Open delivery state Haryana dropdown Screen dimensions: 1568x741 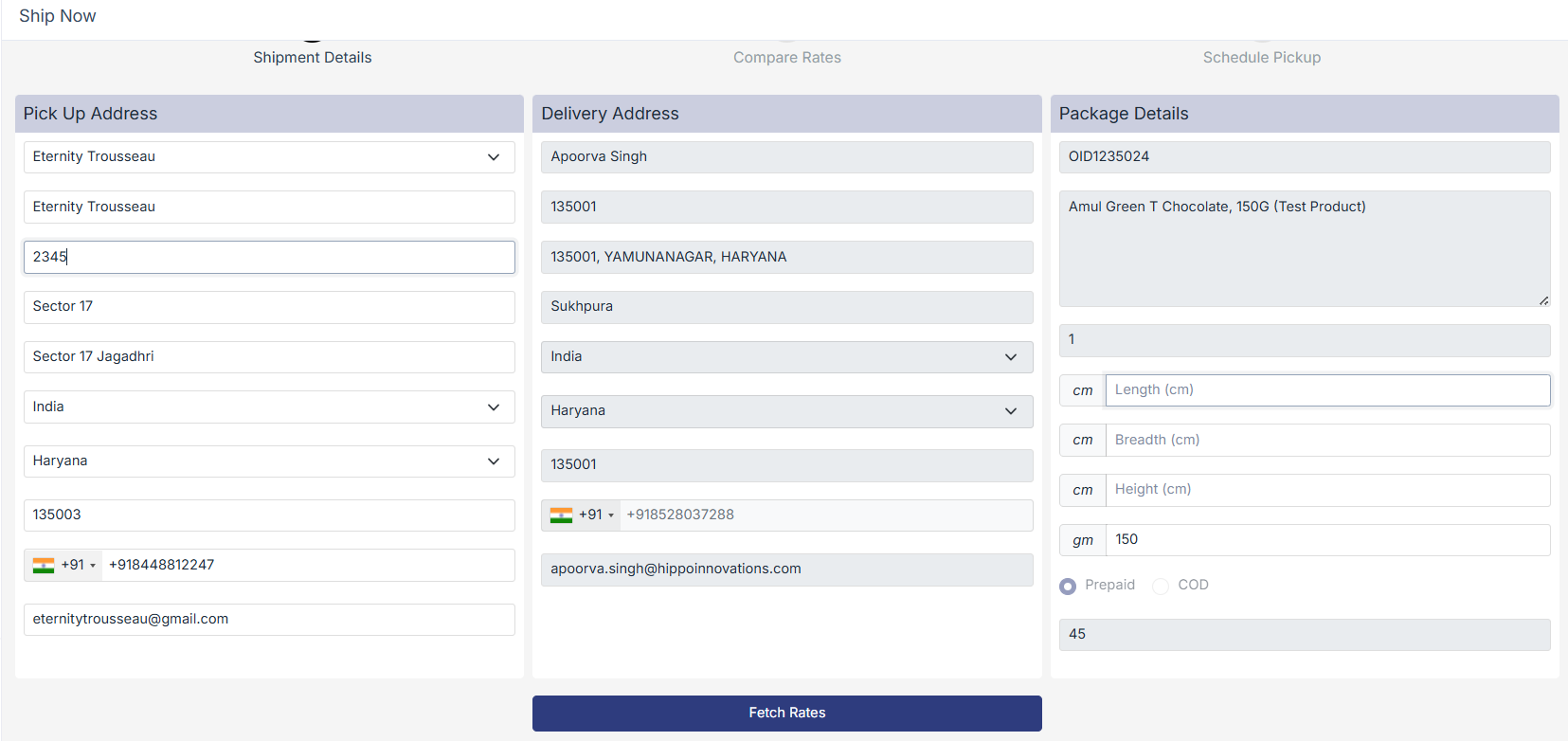click(x=786, y=411)
